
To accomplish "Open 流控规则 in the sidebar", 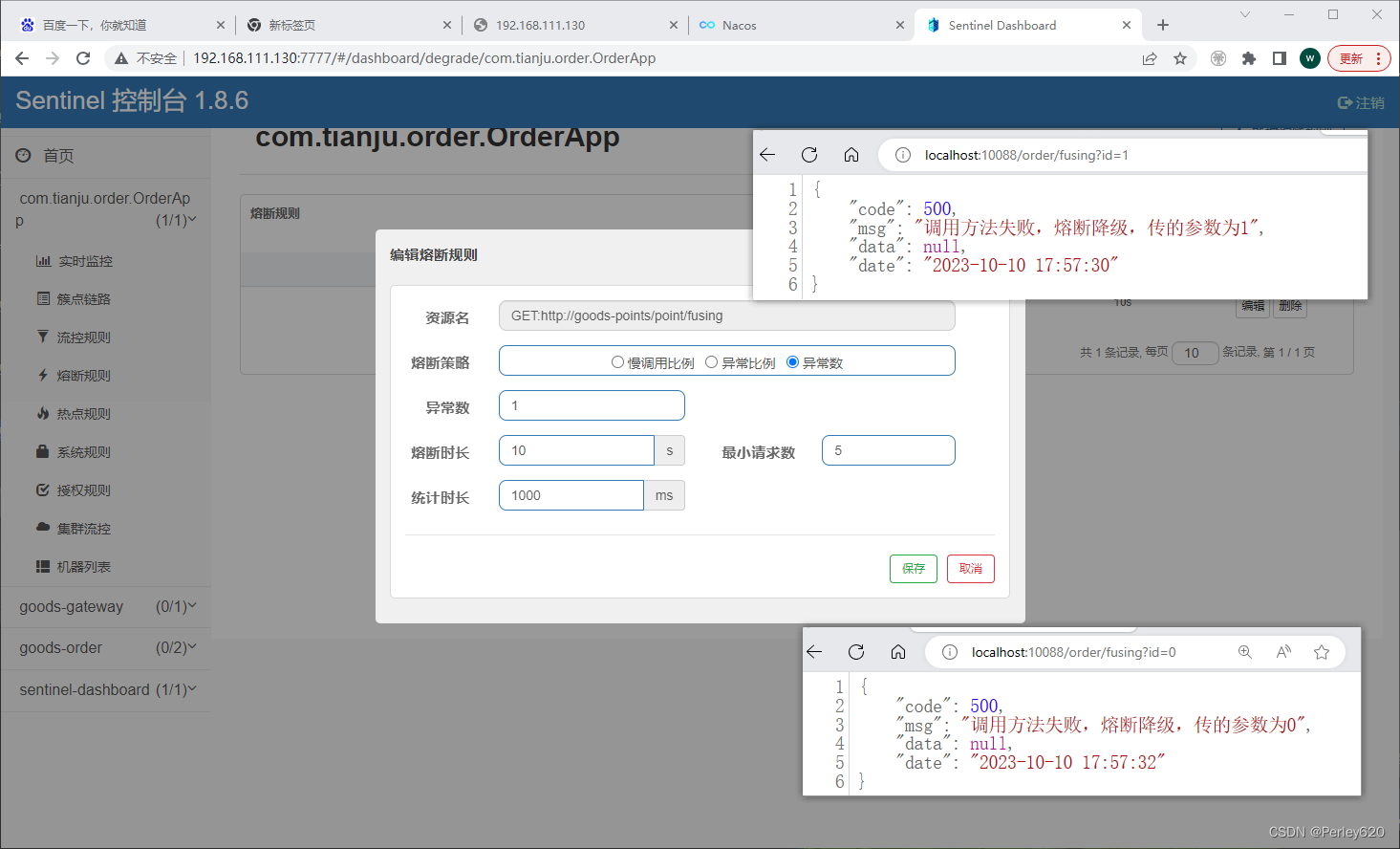I will (x=74, y=337).
